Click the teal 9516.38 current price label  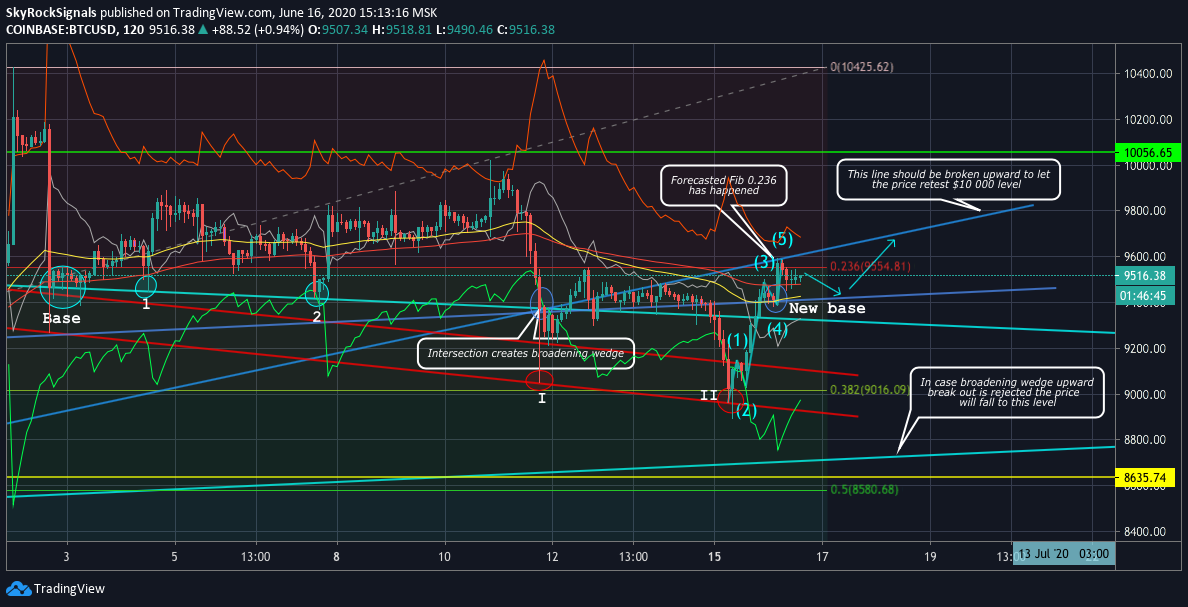tap(1145, 276)
